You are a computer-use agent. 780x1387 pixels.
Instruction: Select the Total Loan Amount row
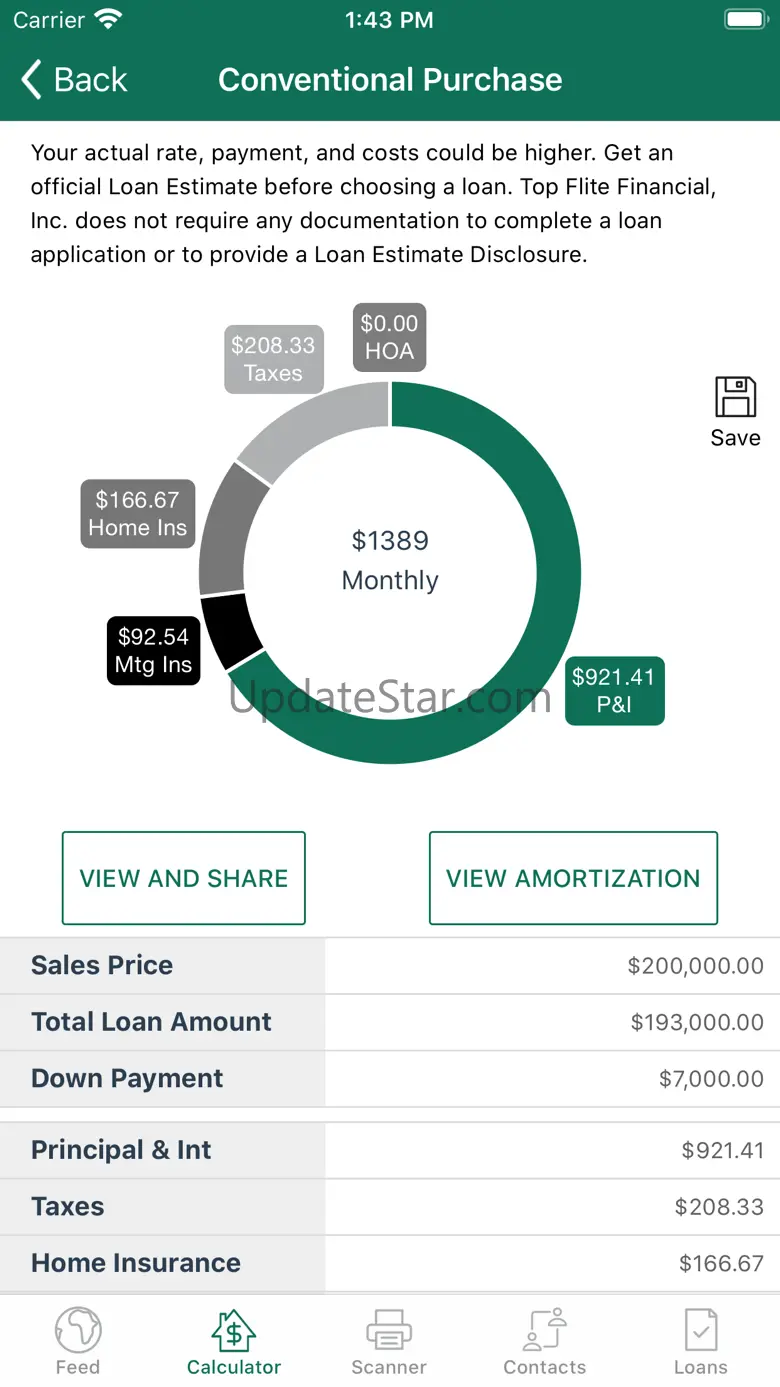pyautogui.click(x=390, y=1022)
